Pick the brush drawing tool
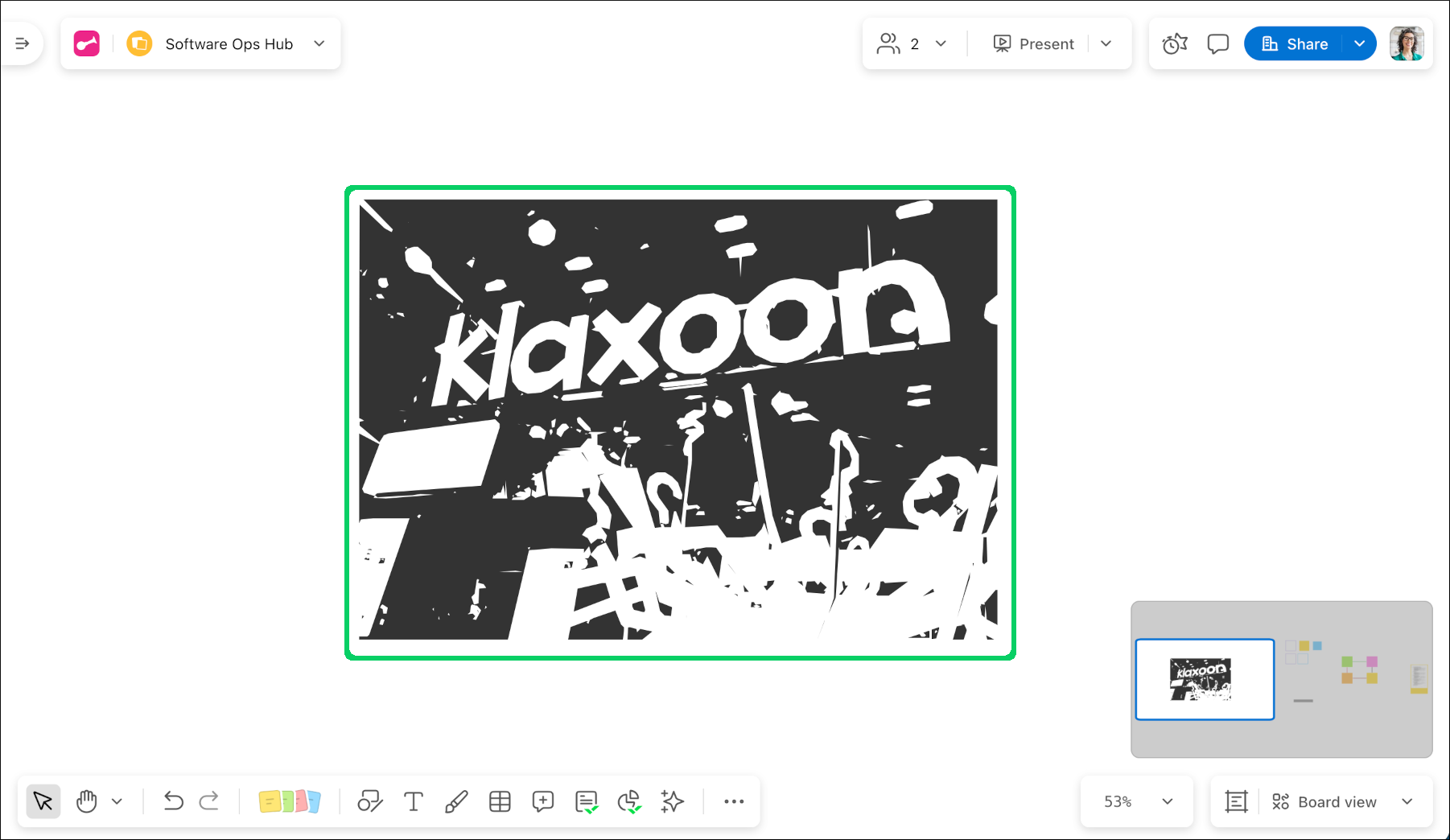Screen dimensions: 1450x840 click(456, 801)
